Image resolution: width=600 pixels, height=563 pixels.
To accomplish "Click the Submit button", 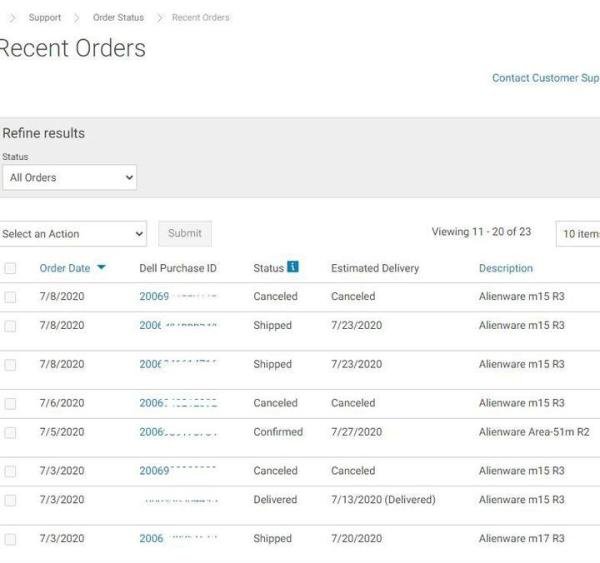I will [185, 233].
